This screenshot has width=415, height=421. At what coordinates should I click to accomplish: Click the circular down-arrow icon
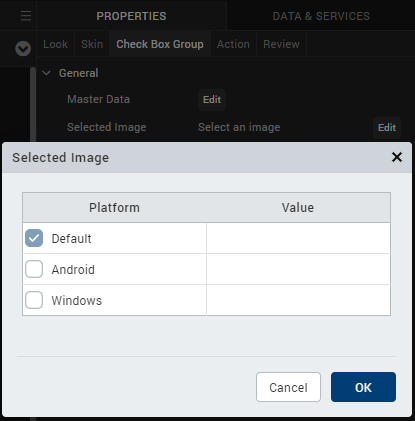[x=23, y=49]
